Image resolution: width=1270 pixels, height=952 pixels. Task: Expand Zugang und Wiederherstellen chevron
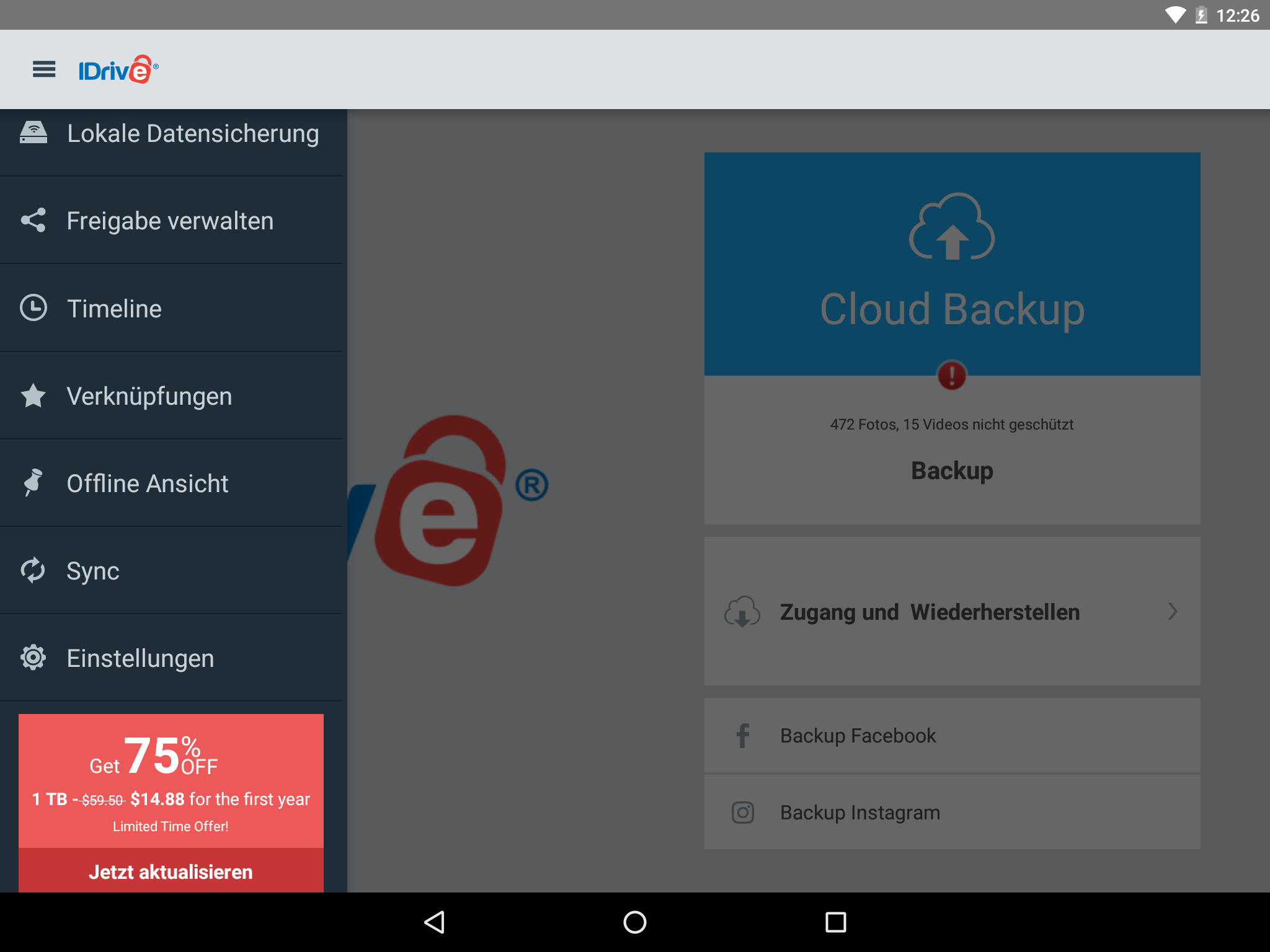pos(1172,612)
